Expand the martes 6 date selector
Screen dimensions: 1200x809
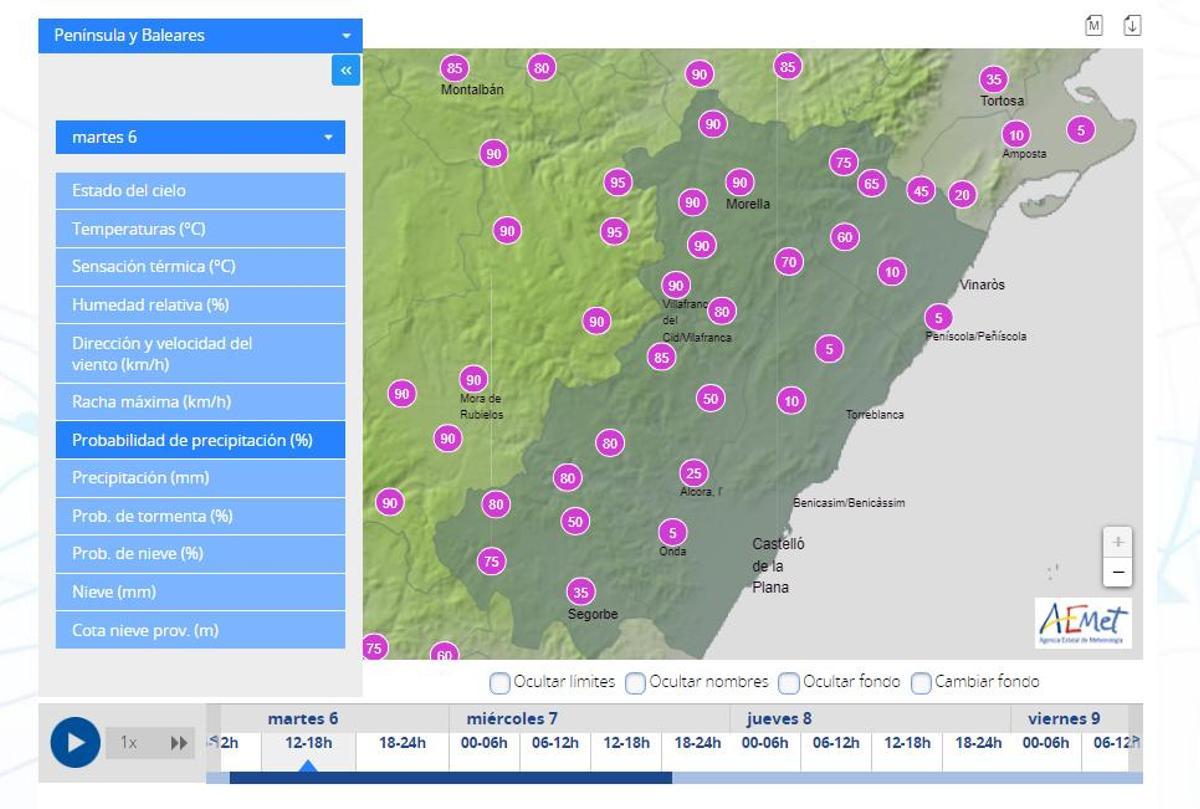[x=199, y=137]
